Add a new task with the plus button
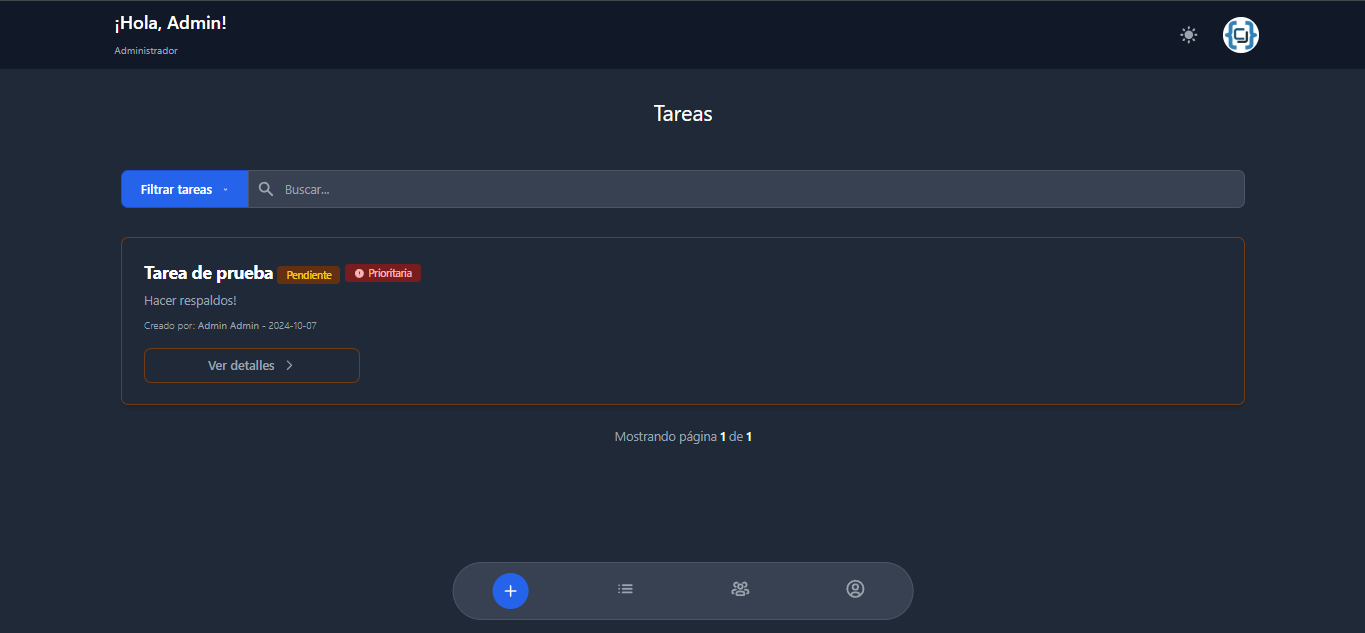 point(510,591)
